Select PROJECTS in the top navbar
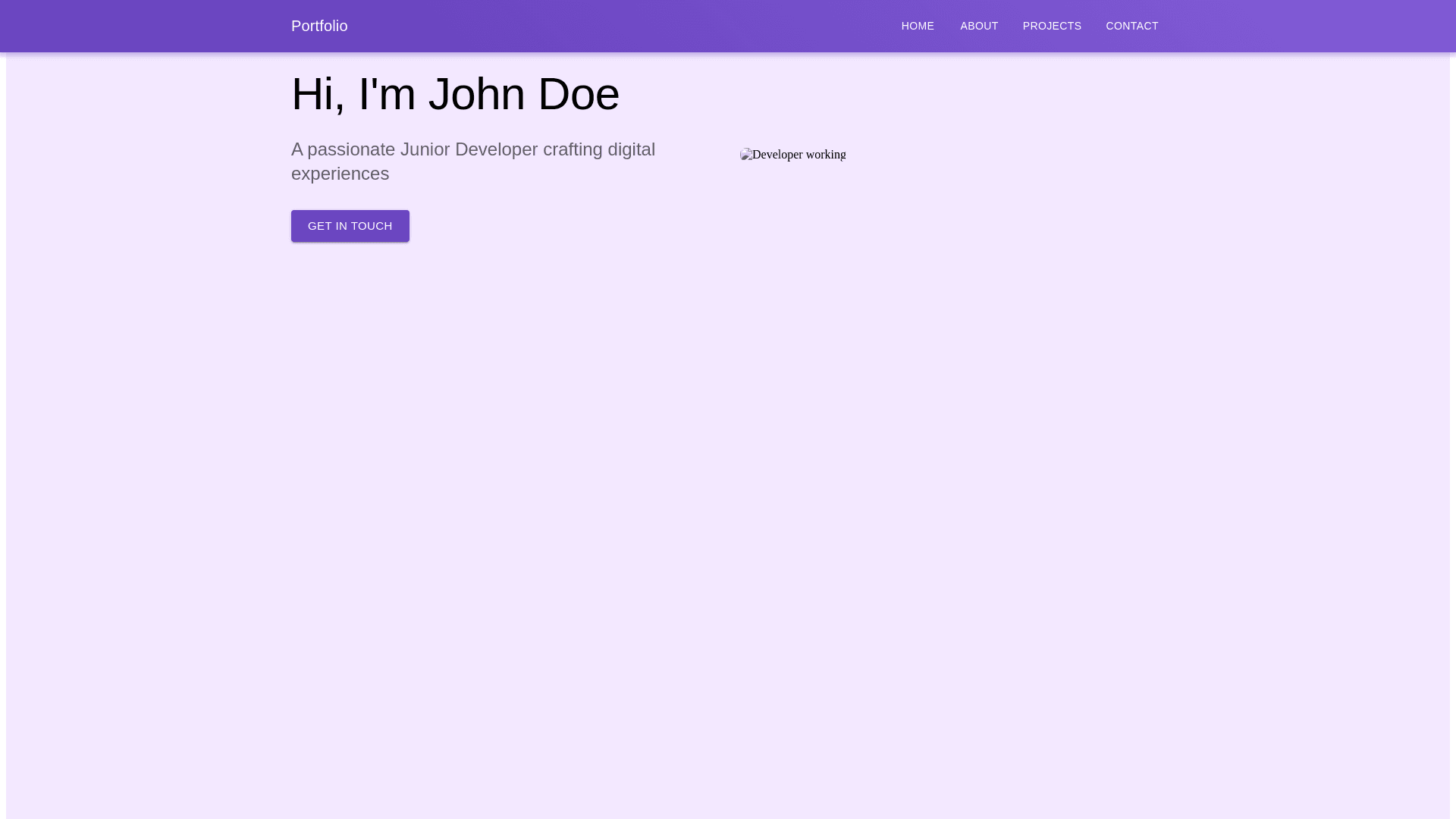1456x819 pixels. tap(1052, 26)
